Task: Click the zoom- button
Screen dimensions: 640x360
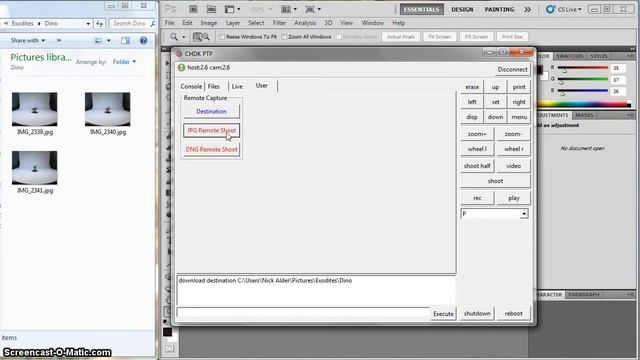Action: point(513,134)
